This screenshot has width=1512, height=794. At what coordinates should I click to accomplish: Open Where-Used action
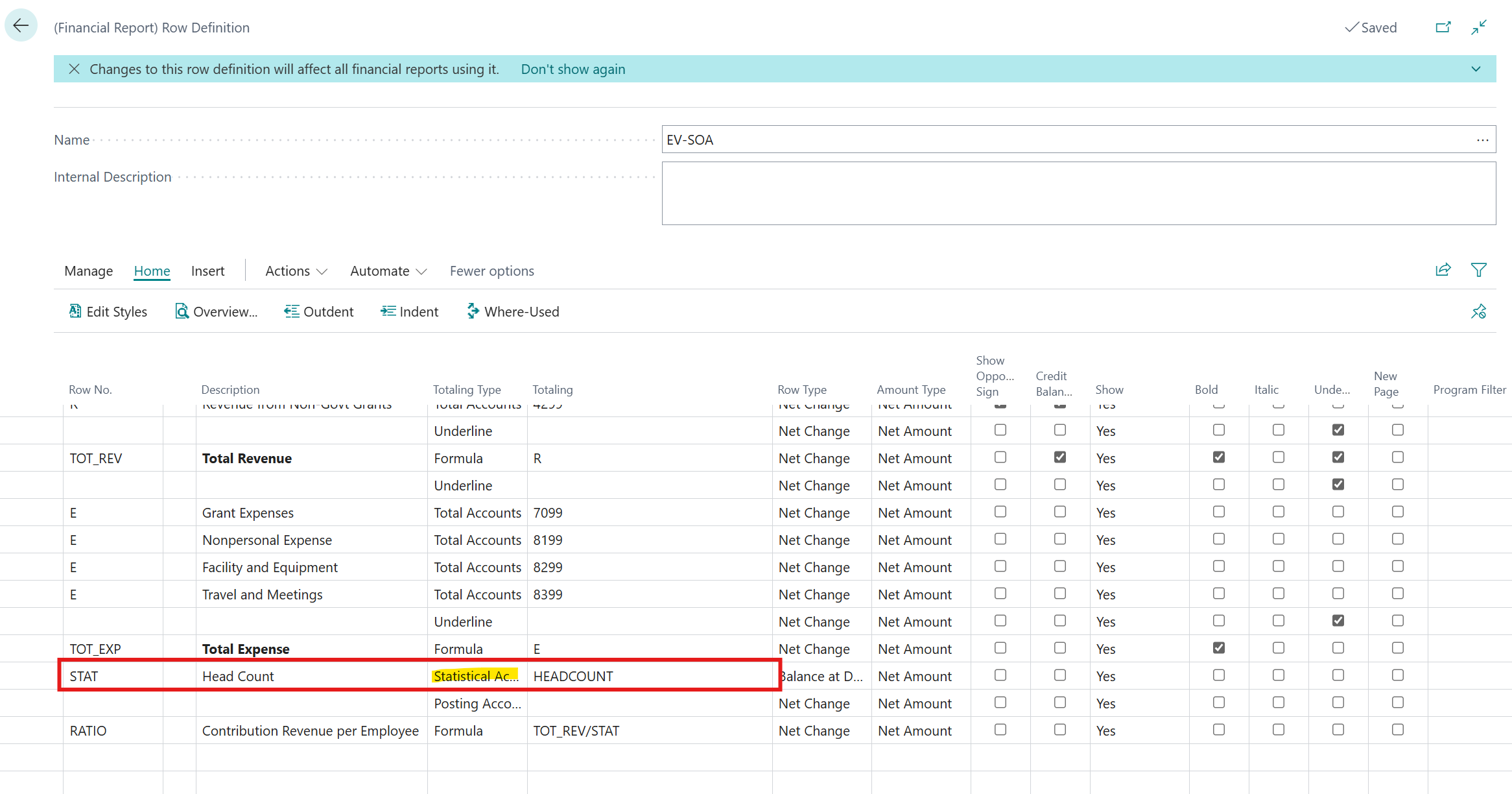[513, 312]
